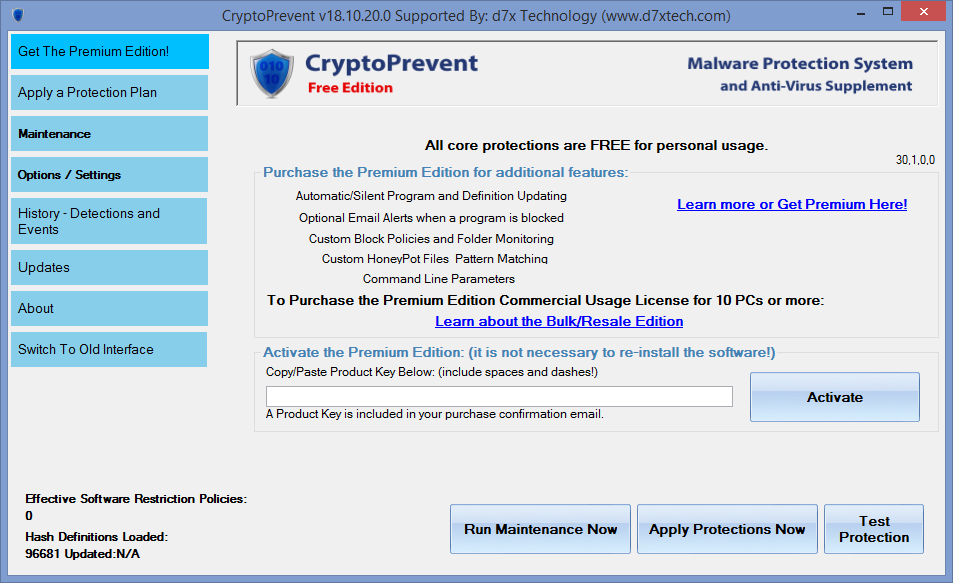953x583 pixels.
Task: Click the CryptoPrevent shield logo
Action: pyautogui.click(x=272, y=74)
